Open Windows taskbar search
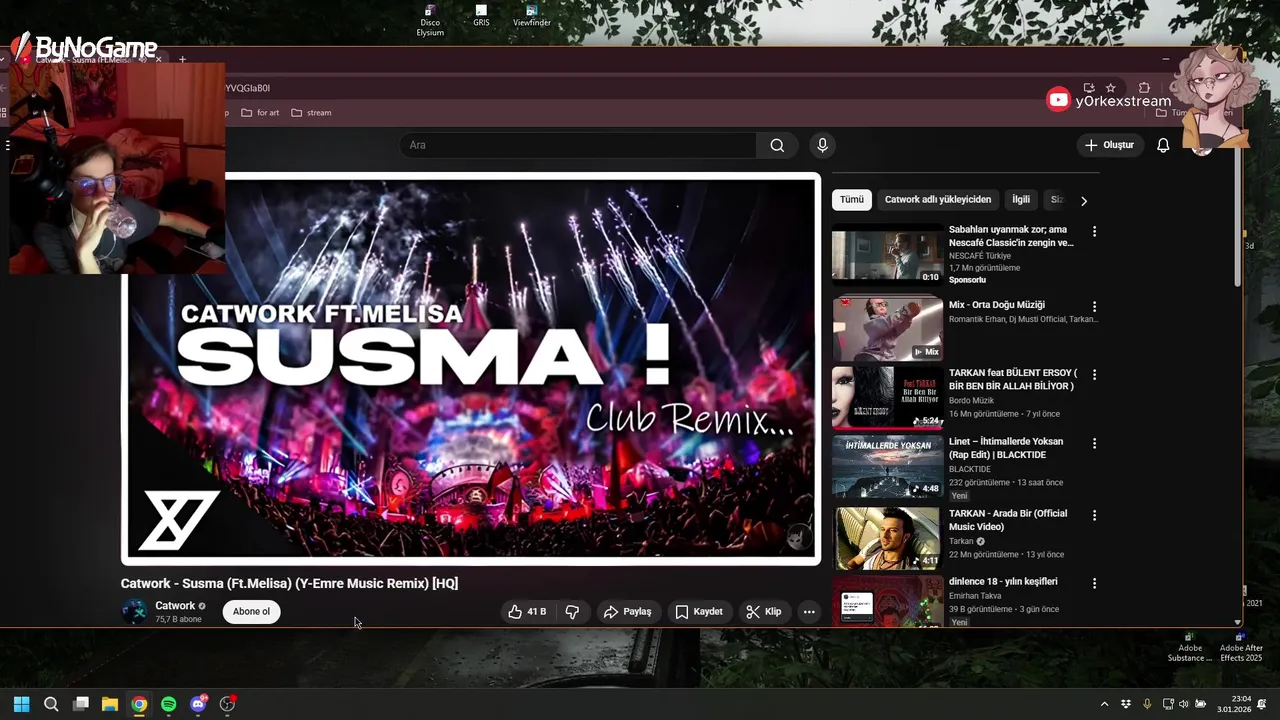This screenshot has height=720, width=1280. pyautogui.click(x=51, y=704)
